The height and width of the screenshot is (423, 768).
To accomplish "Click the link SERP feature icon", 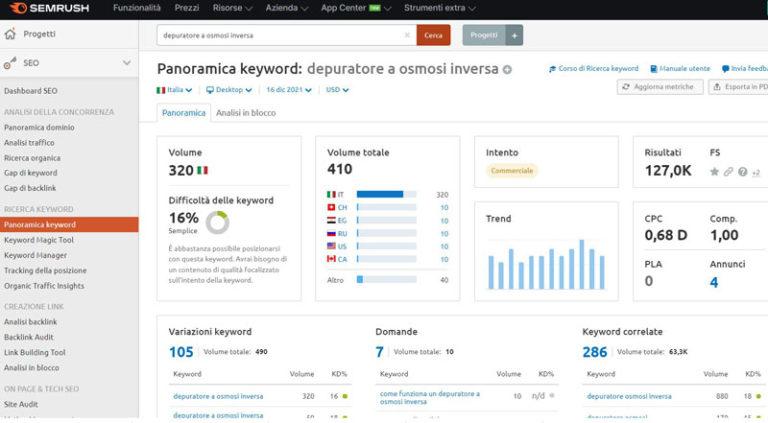I will [728, 171].
